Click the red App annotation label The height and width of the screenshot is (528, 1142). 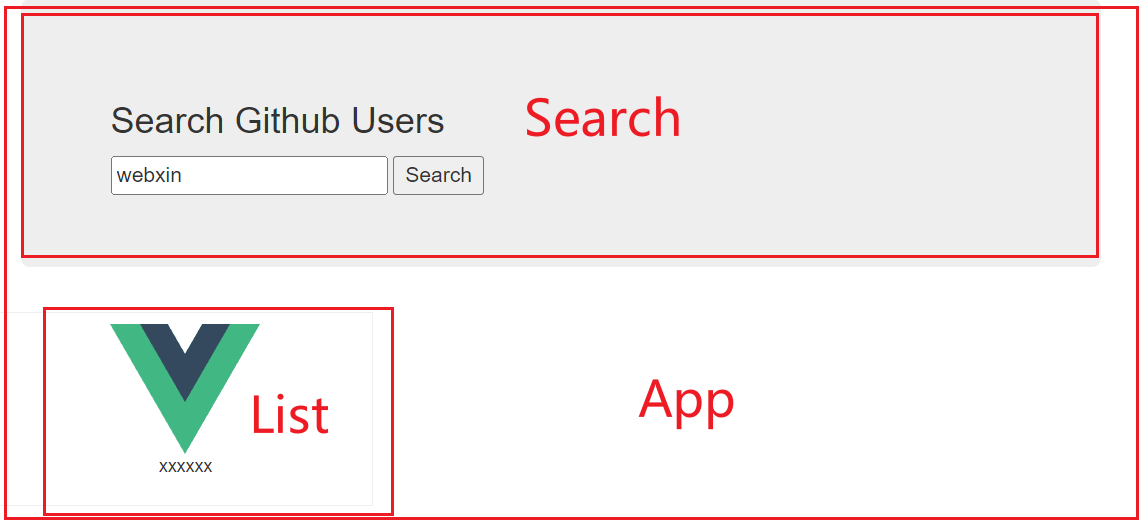pos(687,401)
